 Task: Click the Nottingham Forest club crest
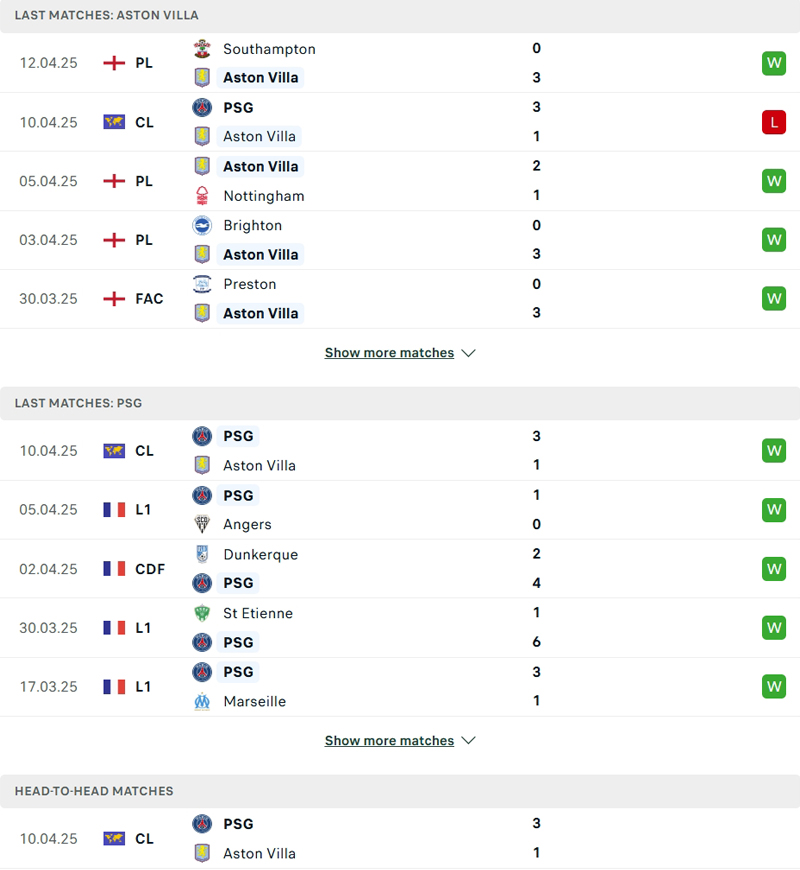(202, 195)
